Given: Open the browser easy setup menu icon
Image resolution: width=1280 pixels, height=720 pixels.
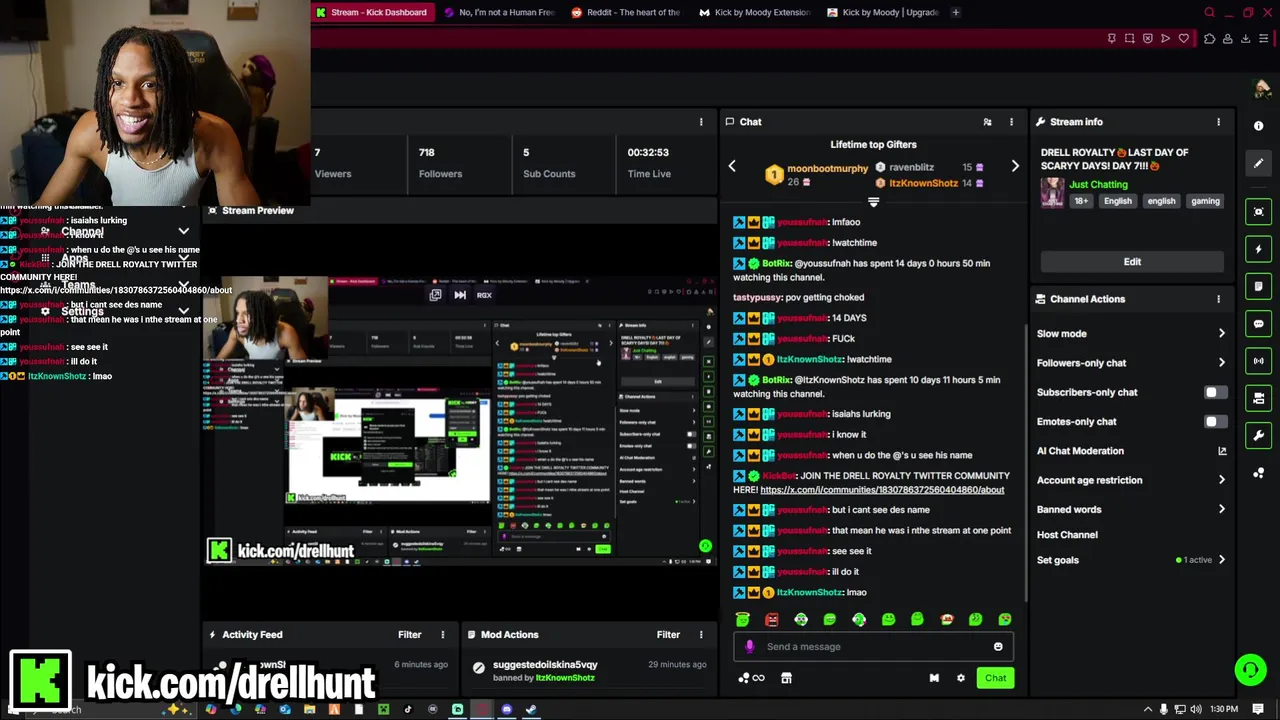Looking at the screenshot, I should tap(1264, 39).
